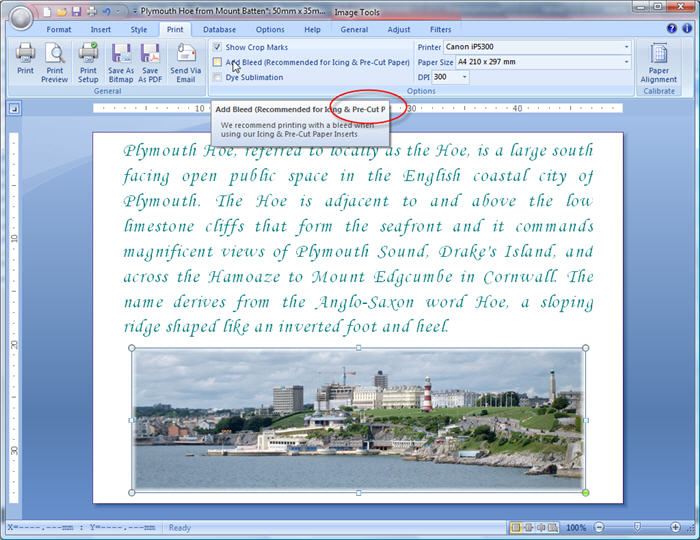Click the round application menu button
Screen dimensions: 700x540
[x=19, y=16]
